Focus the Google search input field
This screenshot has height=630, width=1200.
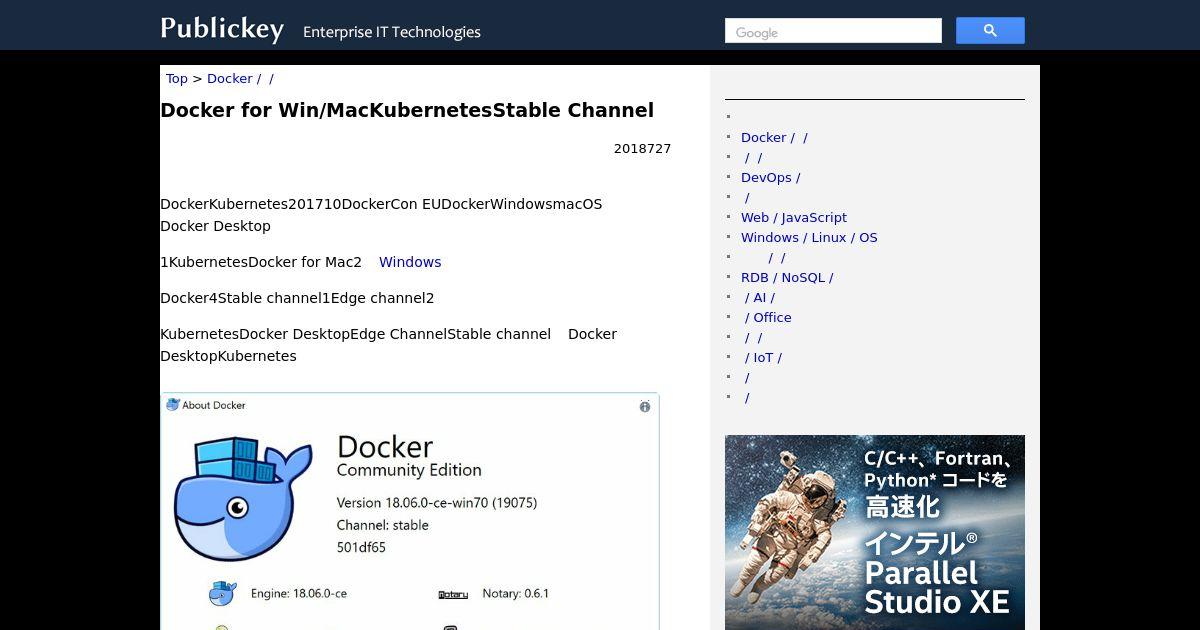833,31
